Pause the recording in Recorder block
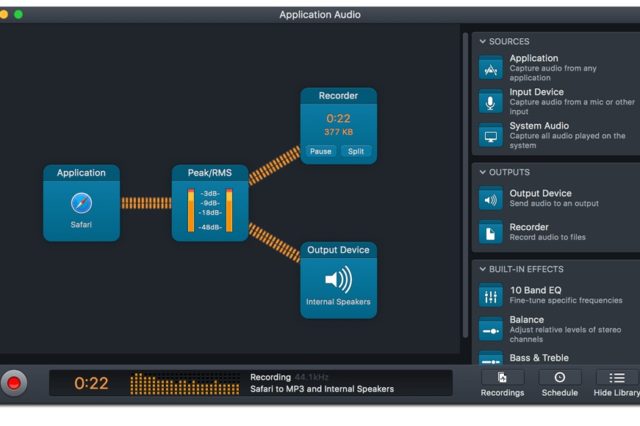The width and height of the screenshot is (640, 426). [321, 152]
